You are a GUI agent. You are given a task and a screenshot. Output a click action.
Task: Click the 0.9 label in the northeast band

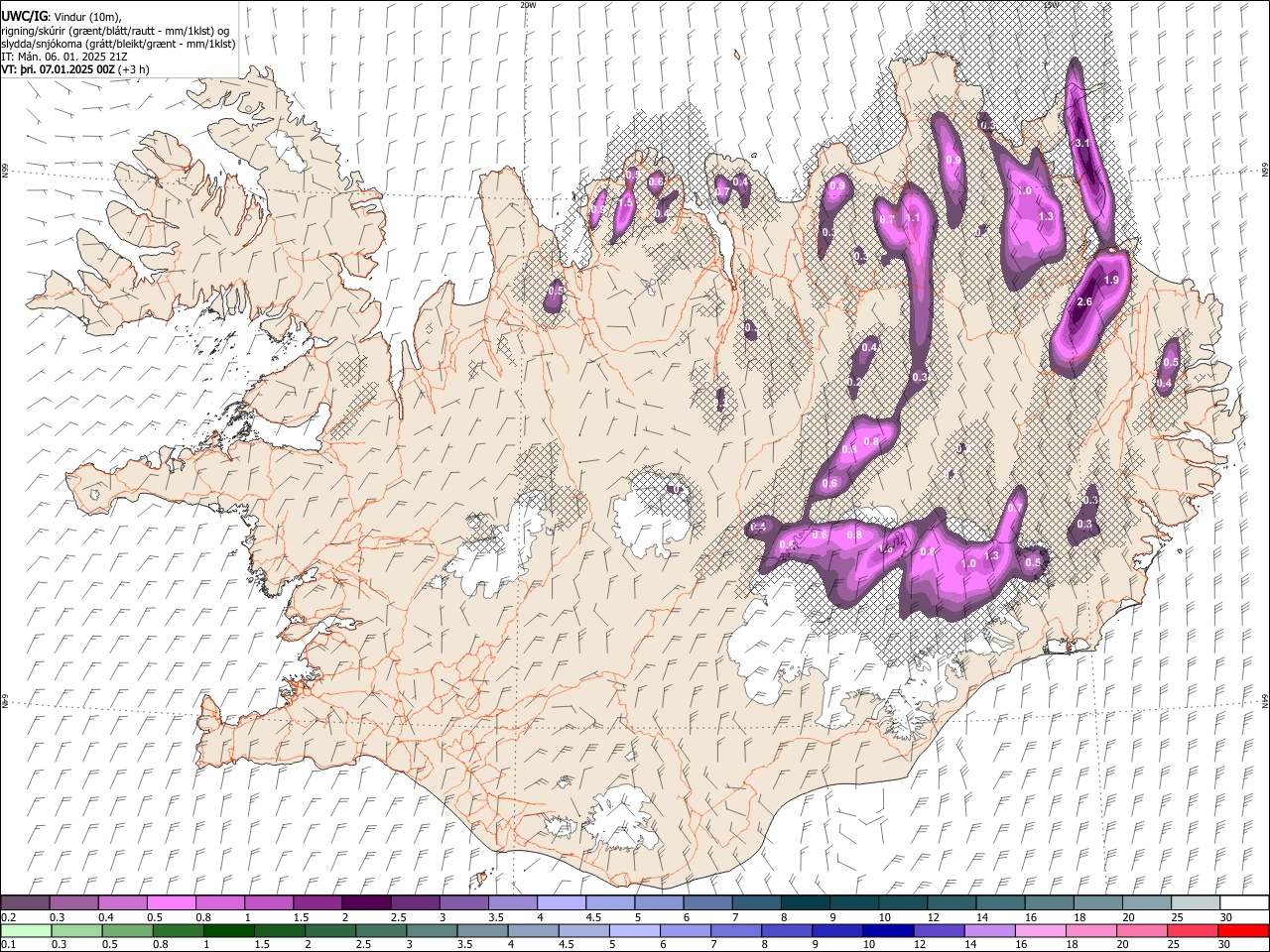point(953,160)
